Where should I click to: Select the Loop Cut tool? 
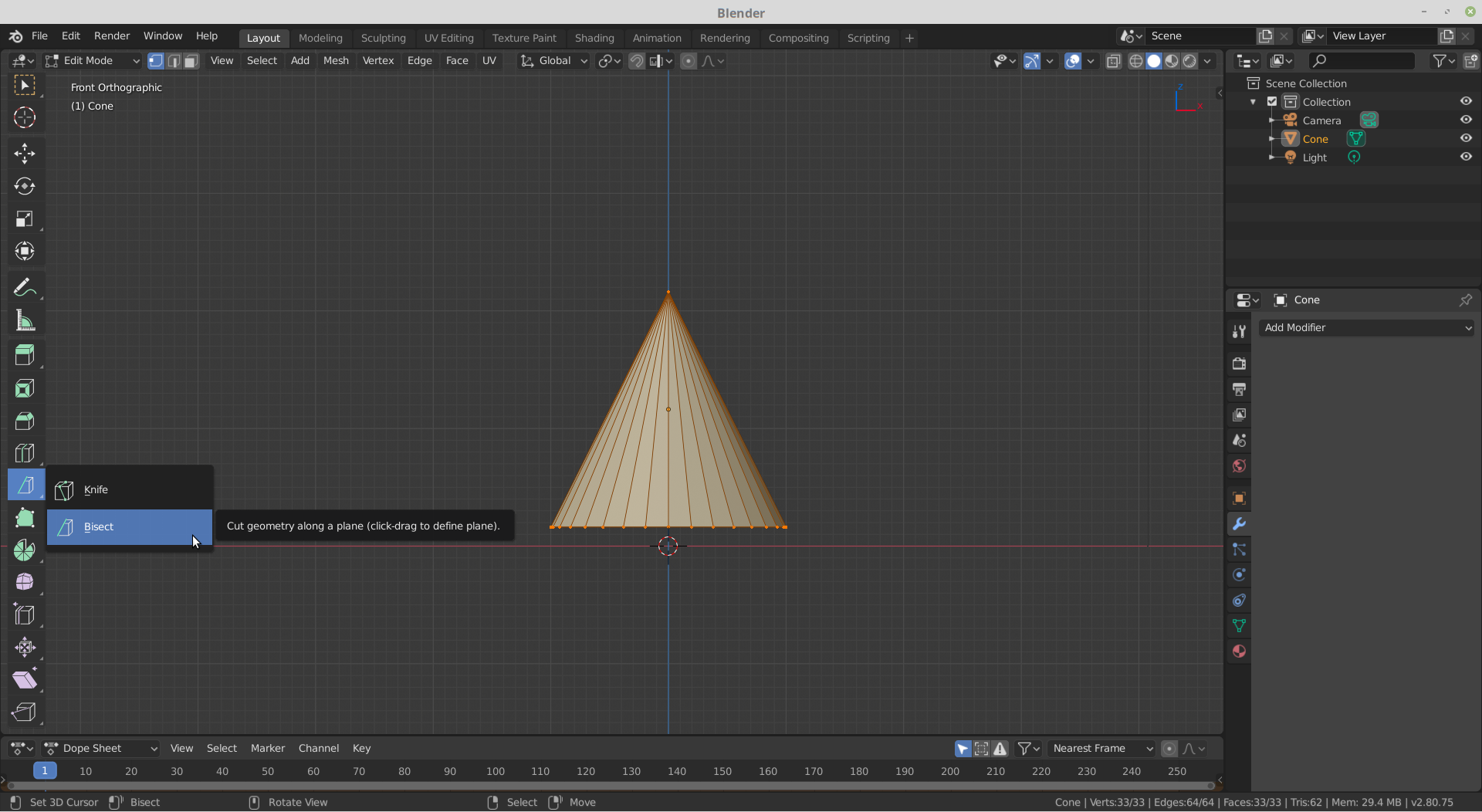pos(25,453)
